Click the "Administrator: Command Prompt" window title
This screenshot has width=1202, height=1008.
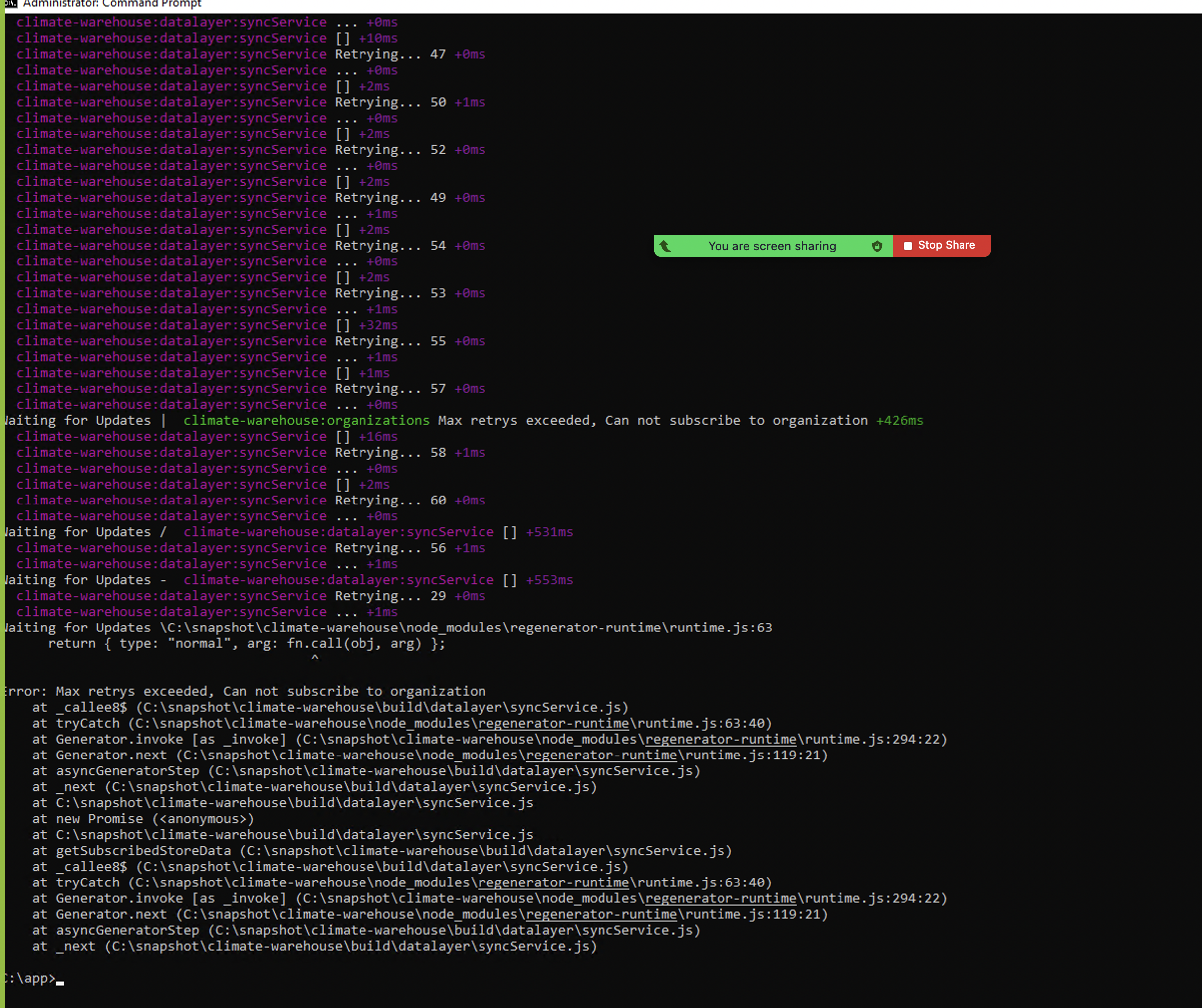(112, 4)
